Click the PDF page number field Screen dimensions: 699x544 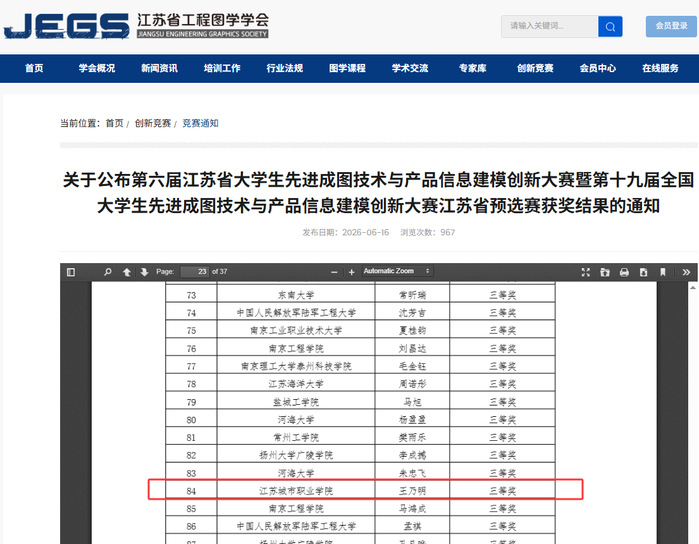pos(194,272)
